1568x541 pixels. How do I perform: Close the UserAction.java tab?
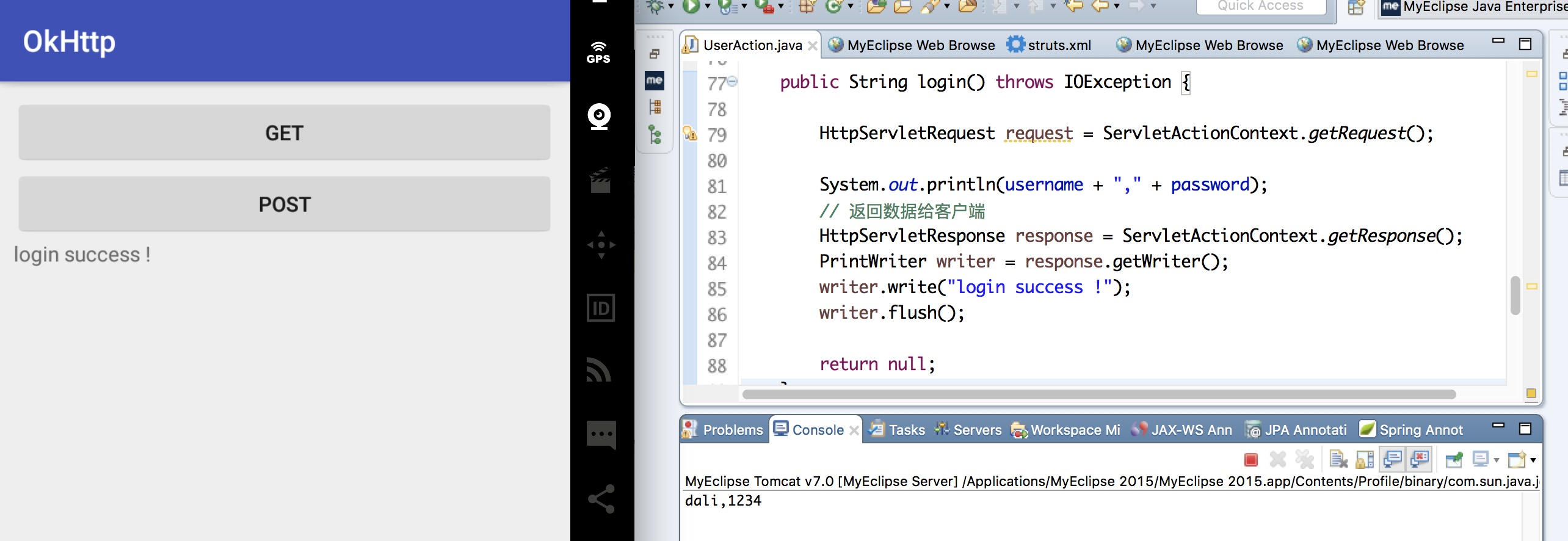point(813,46)
